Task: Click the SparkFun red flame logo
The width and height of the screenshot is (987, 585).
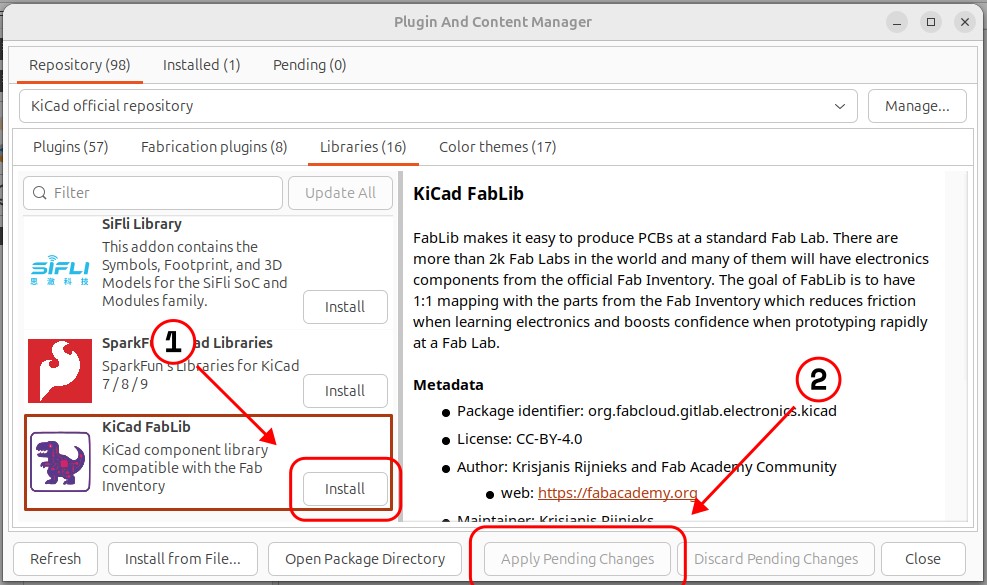Action: (58, 371)
